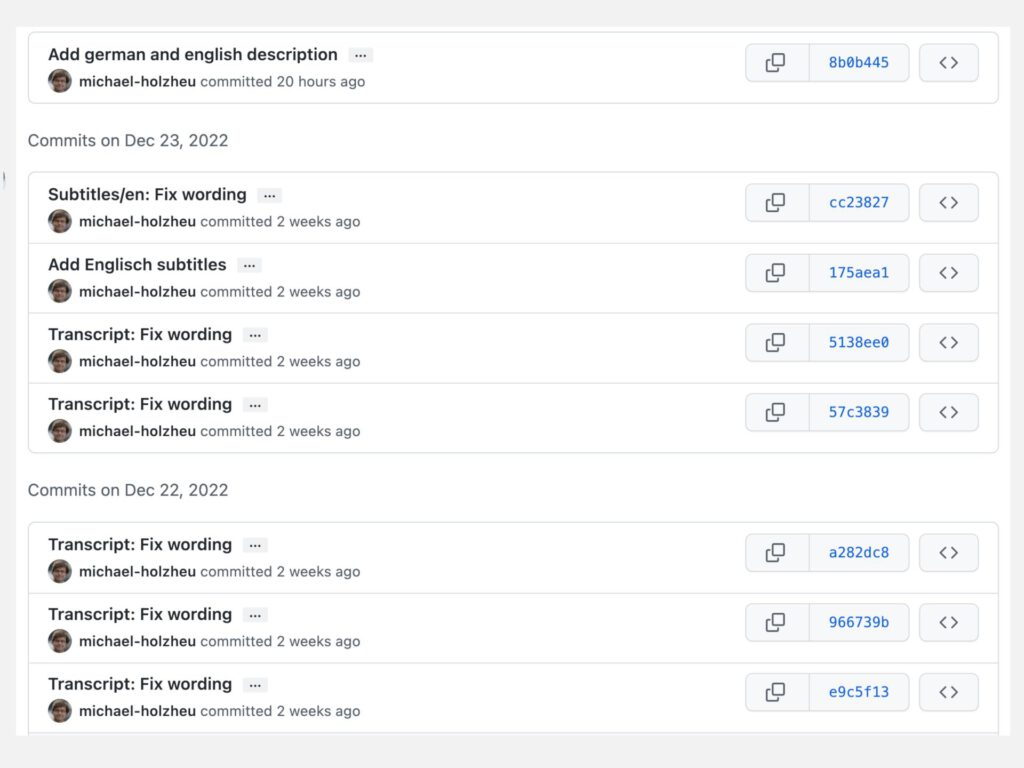
Task: Open commit hash link e9c5f13
Action: coord(859,692)
